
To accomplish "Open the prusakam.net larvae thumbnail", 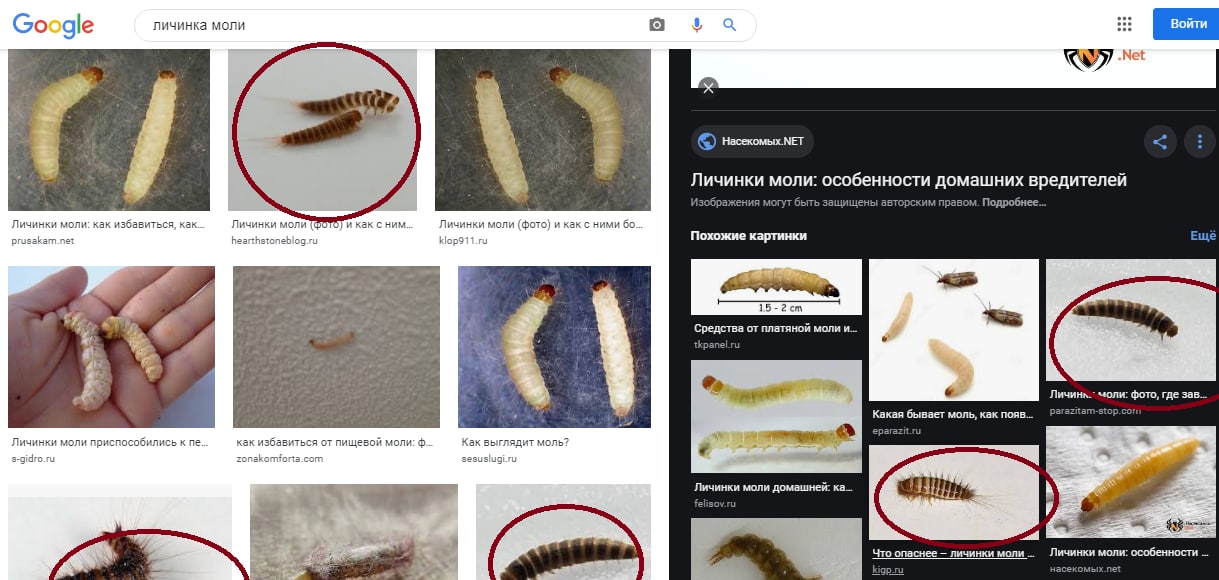I will click(109, 129).
